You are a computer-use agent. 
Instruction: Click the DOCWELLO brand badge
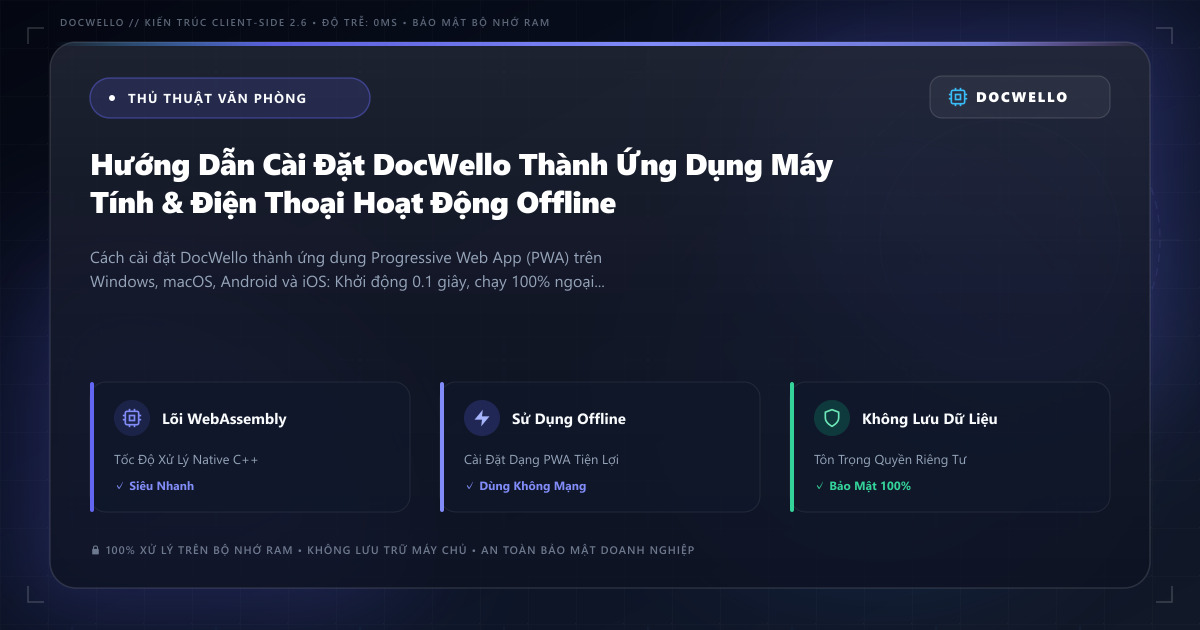point(1020,97)
